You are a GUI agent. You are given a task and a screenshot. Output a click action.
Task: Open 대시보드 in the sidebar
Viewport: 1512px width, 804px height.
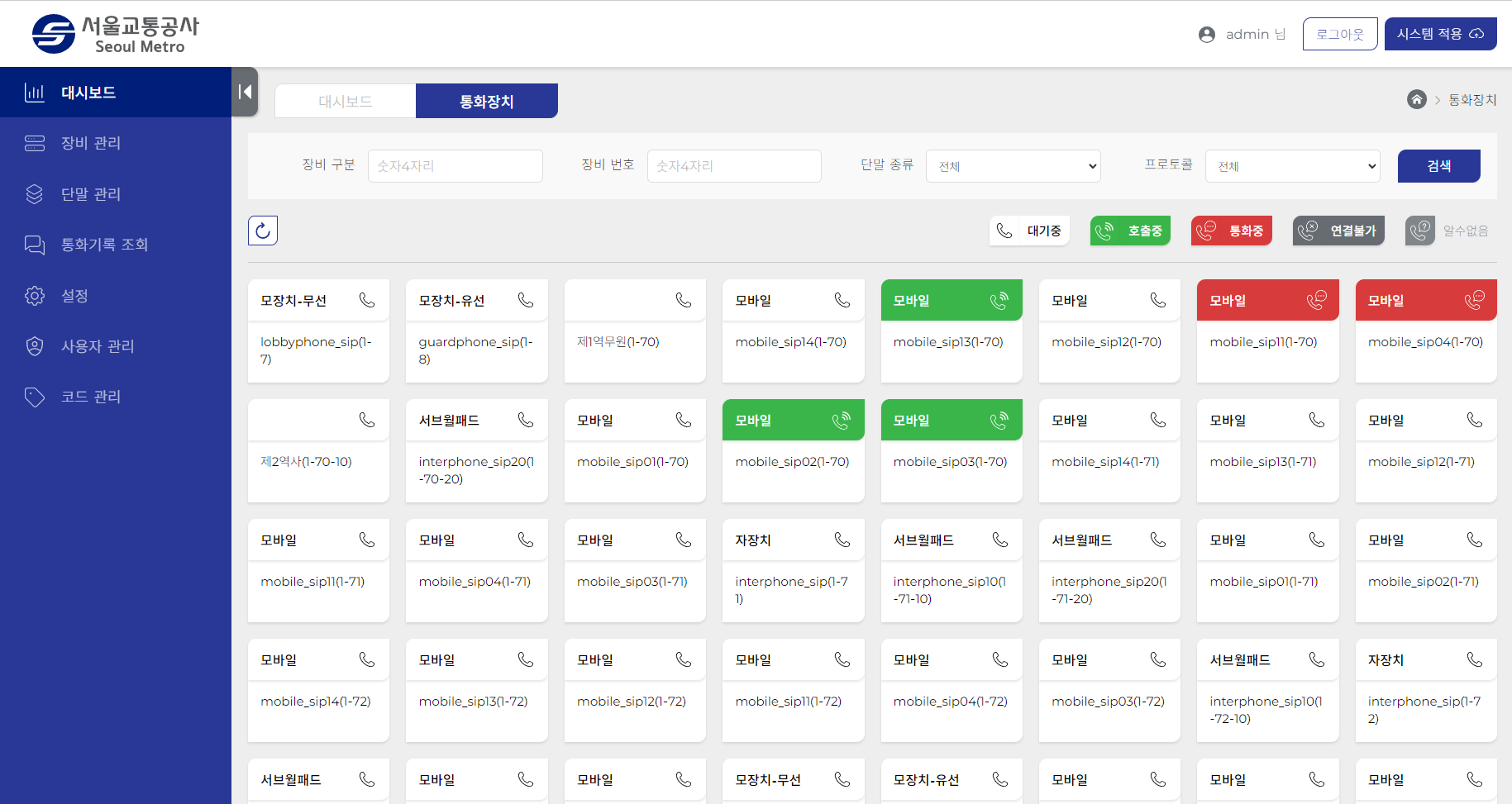pos(116,92)
